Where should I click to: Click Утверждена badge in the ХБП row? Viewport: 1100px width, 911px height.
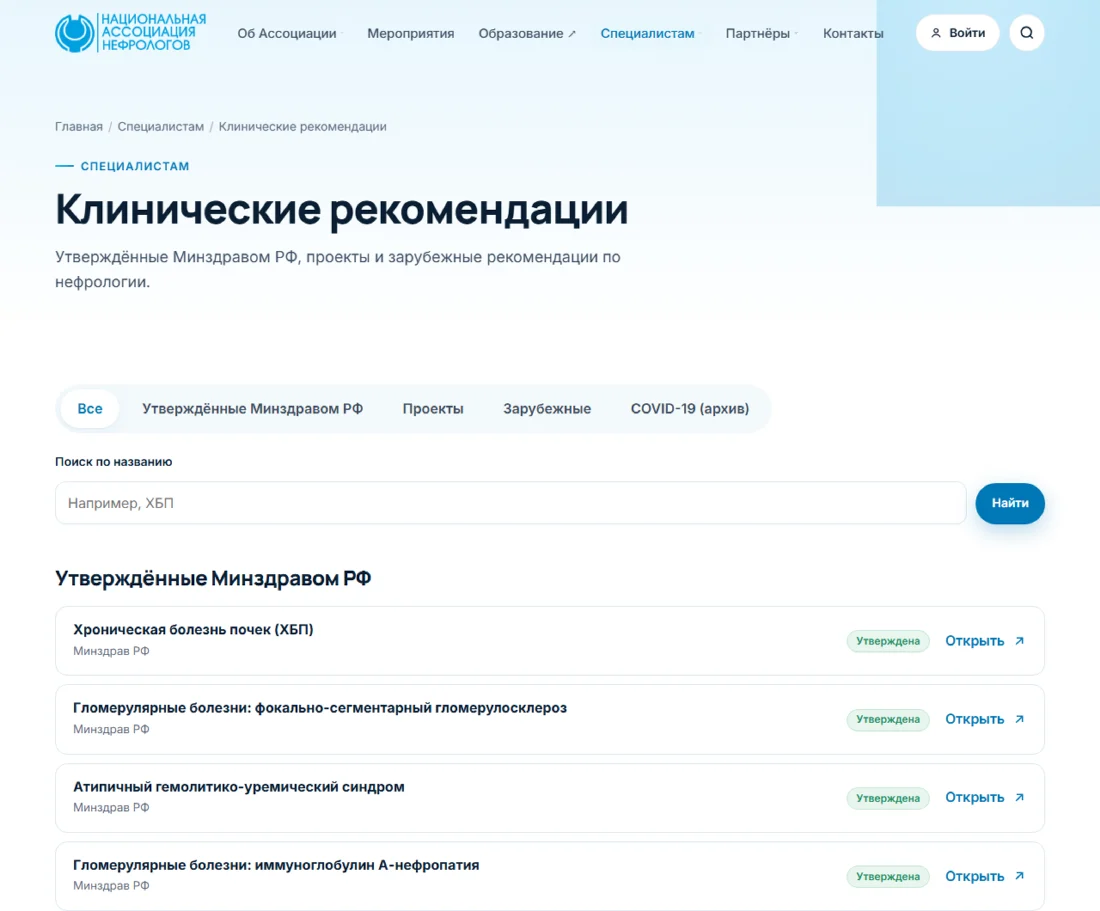pyautogui.click(x=887, y=641)
